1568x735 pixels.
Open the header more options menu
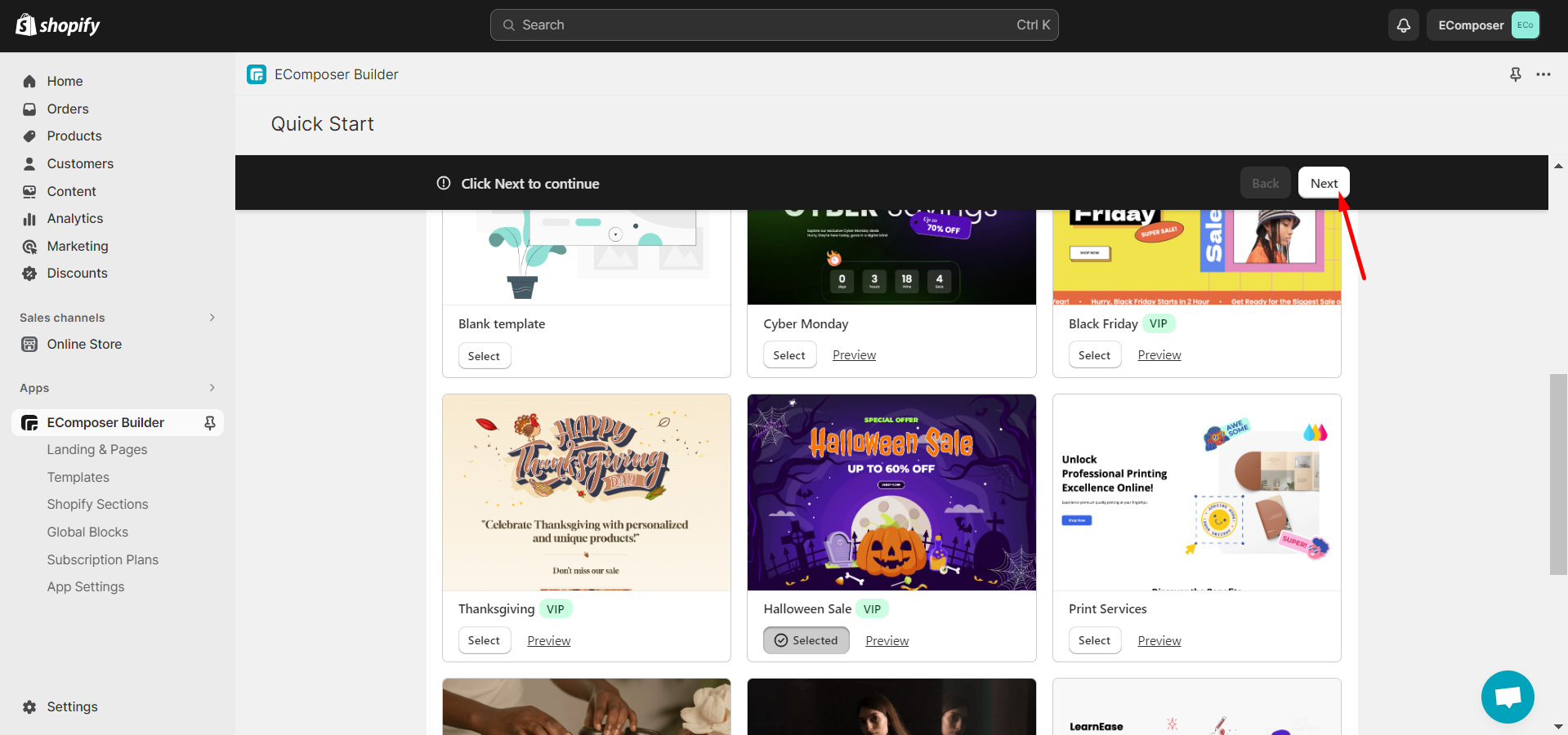click(1543, 74)
